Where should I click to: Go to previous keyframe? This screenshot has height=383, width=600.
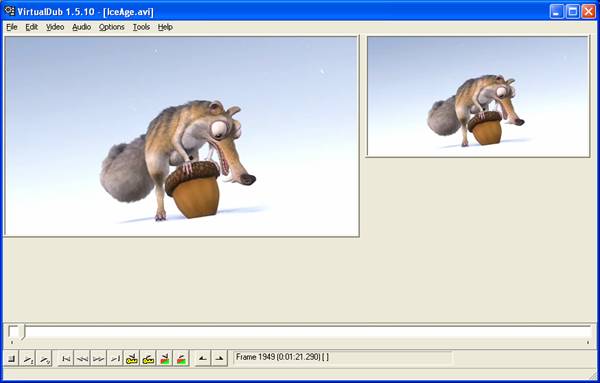132,359
